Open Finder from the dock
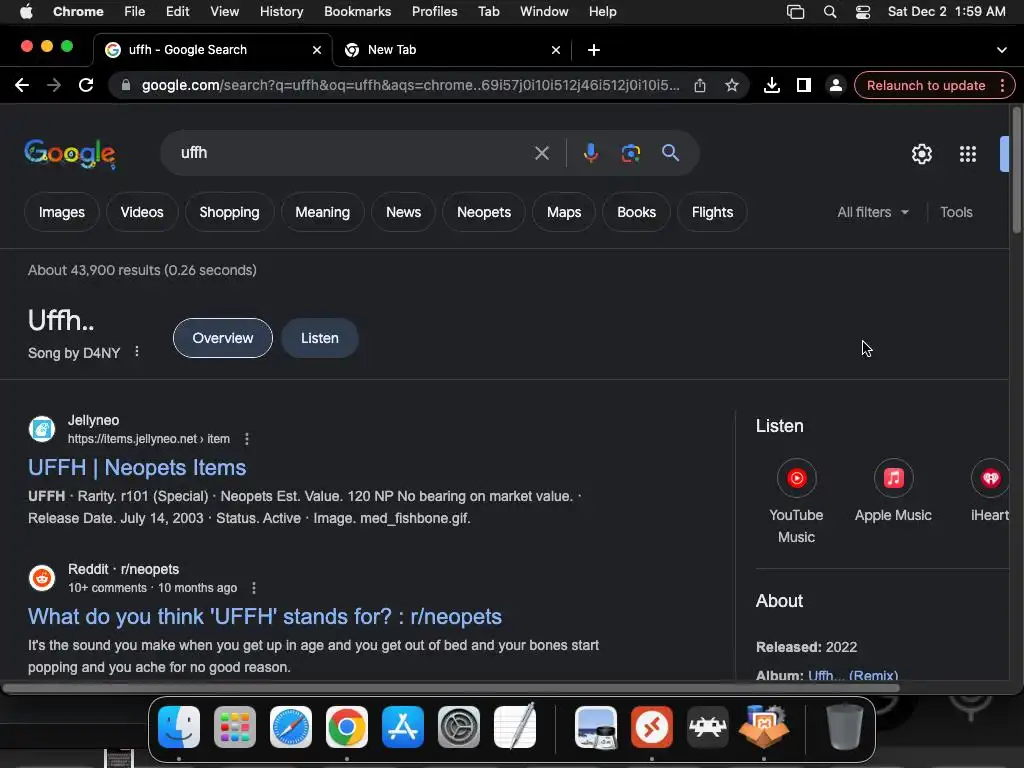This screenshot has width=1024, height=768. (179, 727)
